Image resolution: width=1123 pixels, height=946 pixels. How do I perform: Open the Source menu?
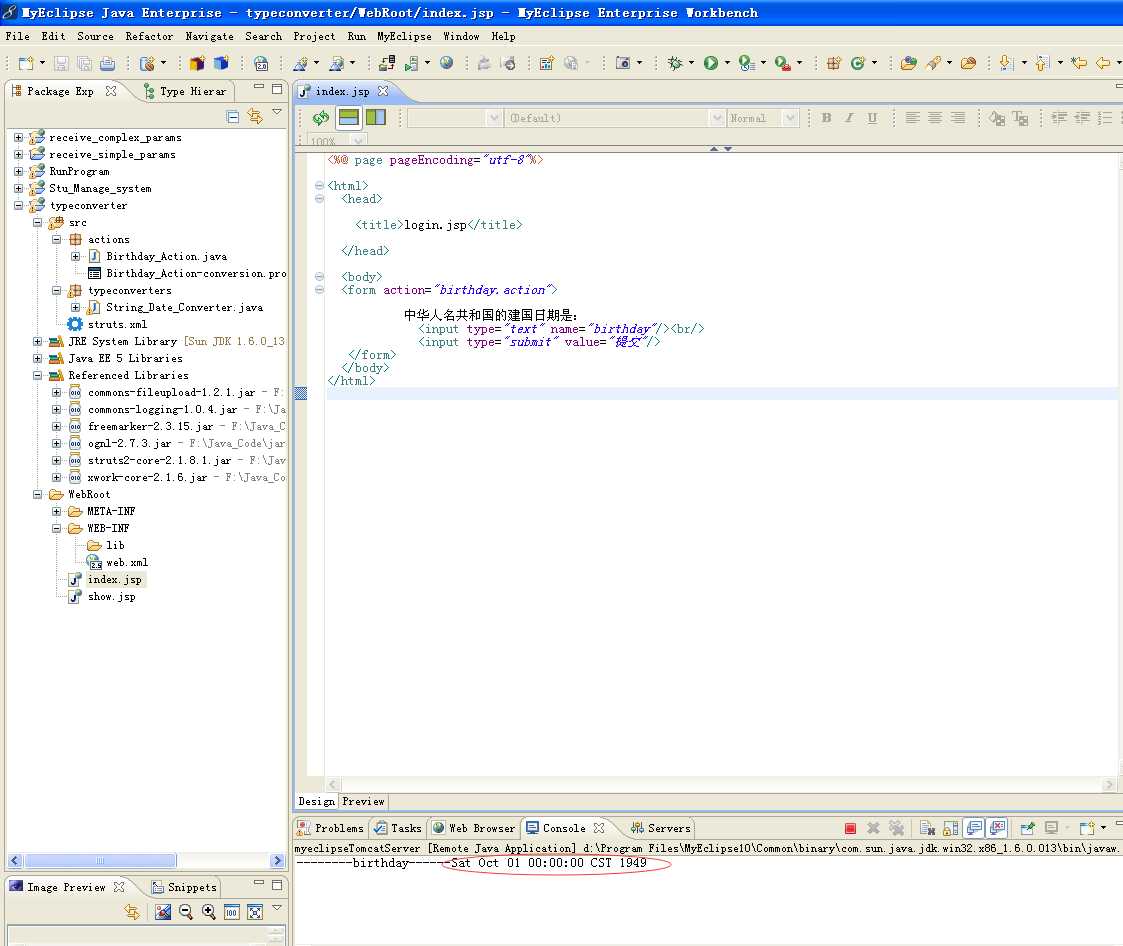(x=95, y=37)
